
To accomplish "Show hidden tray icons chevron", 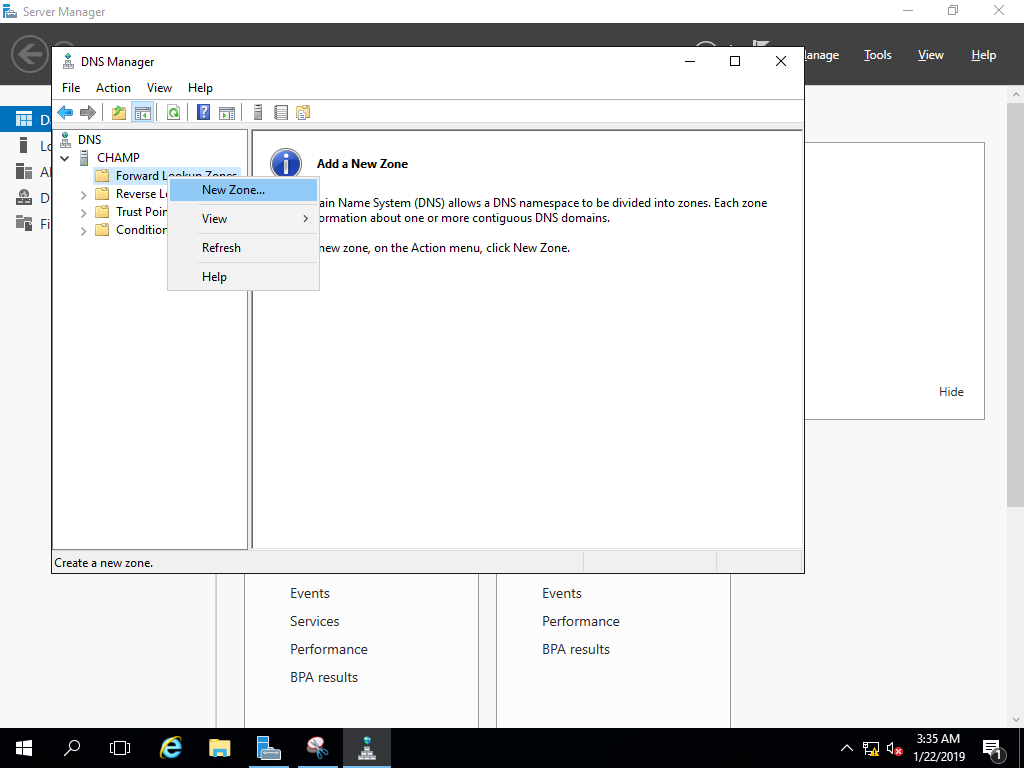I will click(x=846, y=748).
